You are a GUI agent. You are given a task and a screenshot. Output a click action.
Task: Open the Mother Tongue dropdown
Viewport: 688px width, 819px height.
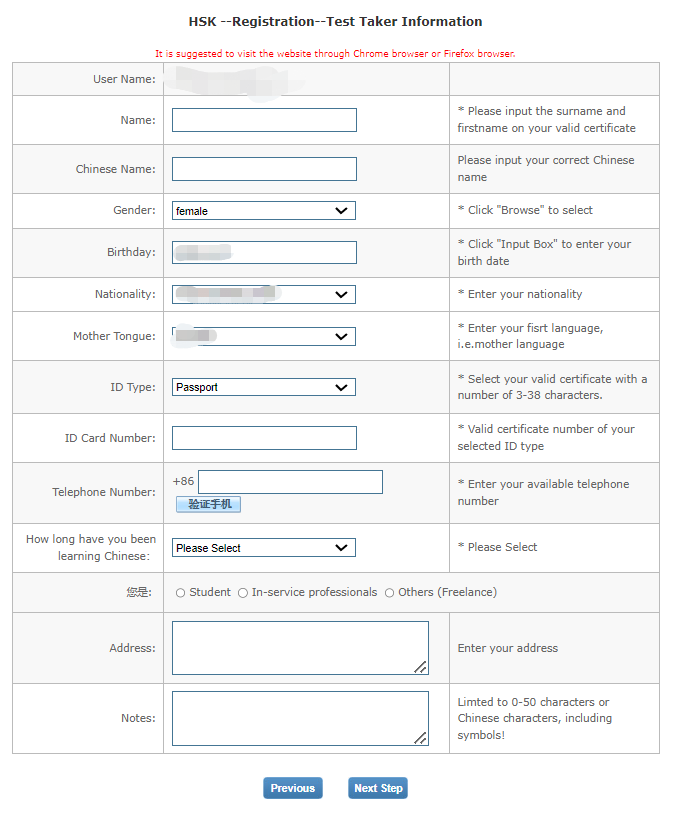264,337
